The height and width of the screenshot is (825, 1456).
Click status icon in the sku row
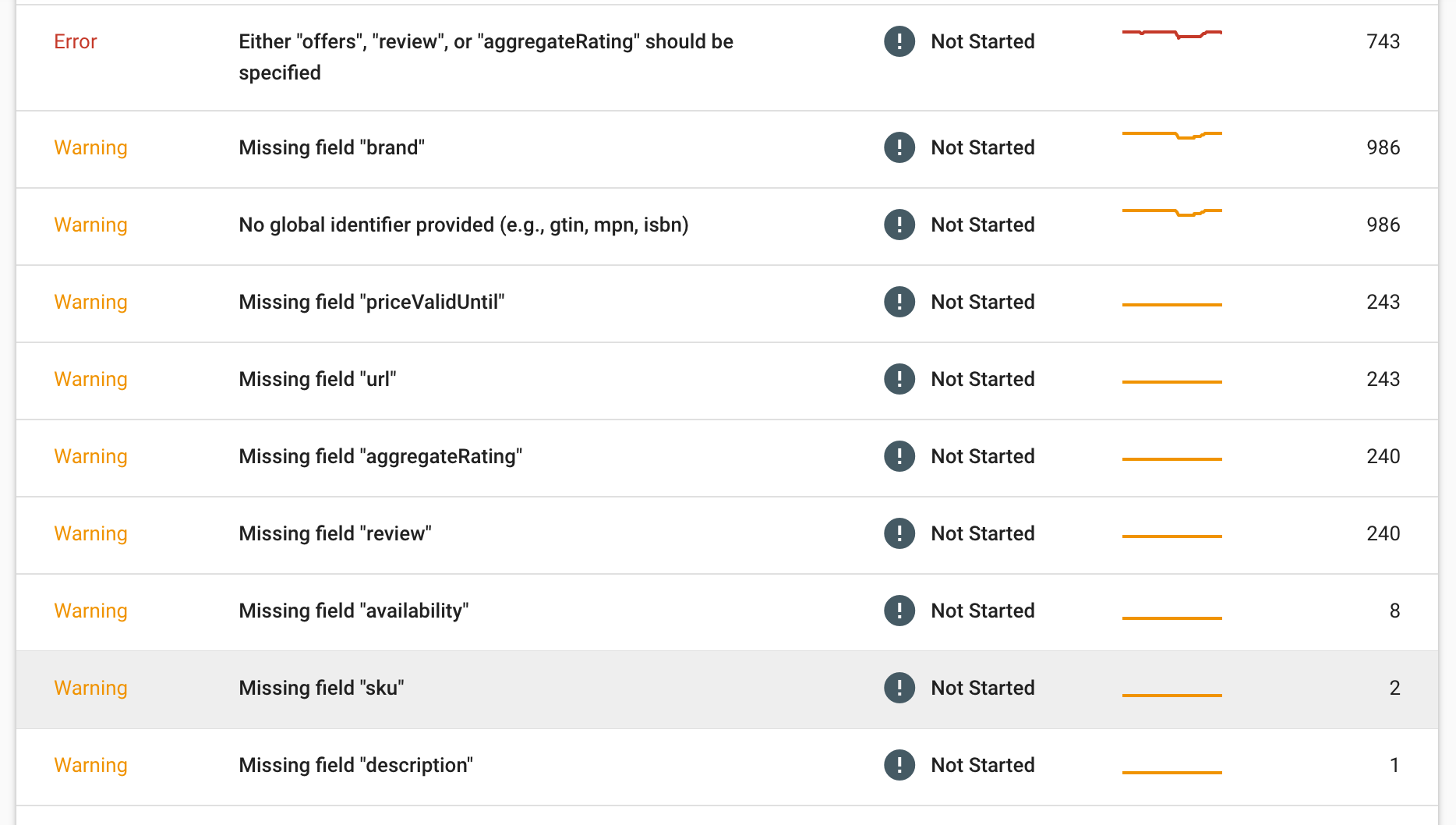point(899,688)
